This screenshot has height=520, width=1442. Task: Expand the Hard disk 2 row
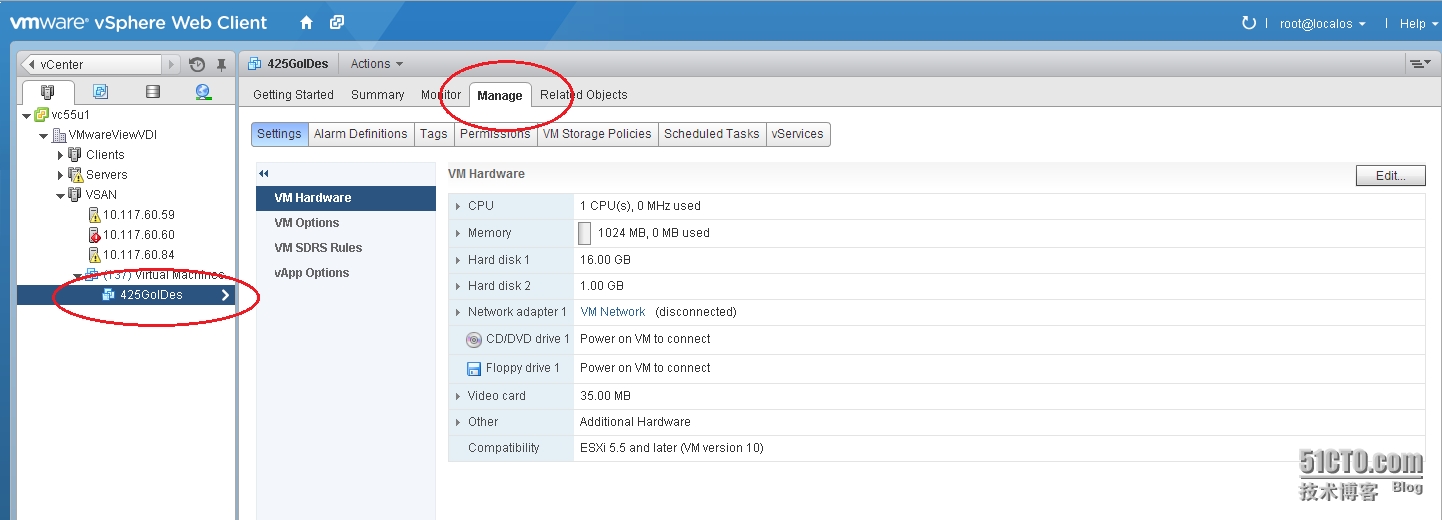[458, 286]
